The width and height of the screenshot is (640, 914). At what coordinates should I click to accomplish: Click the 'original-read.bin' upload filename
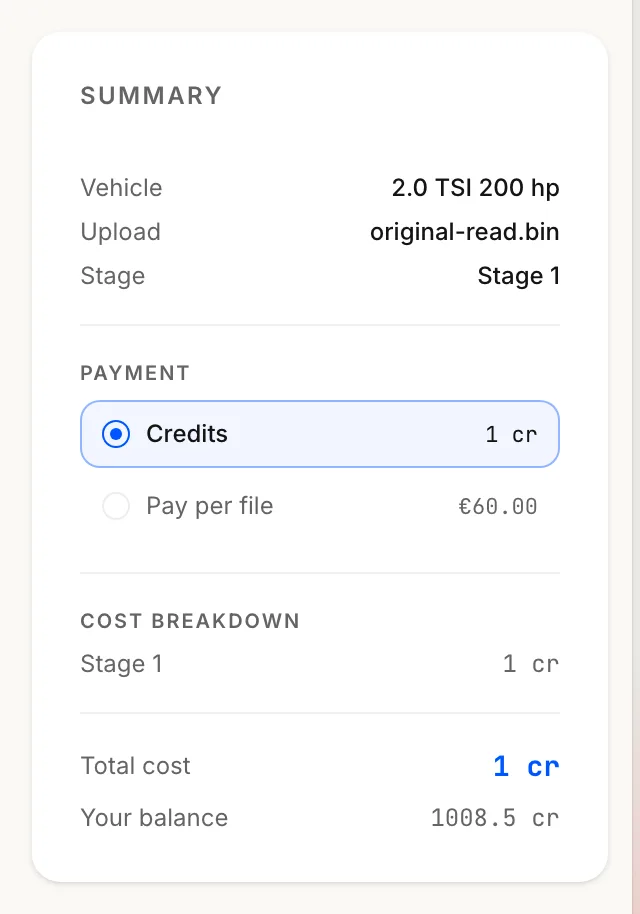tap(465, 232)
